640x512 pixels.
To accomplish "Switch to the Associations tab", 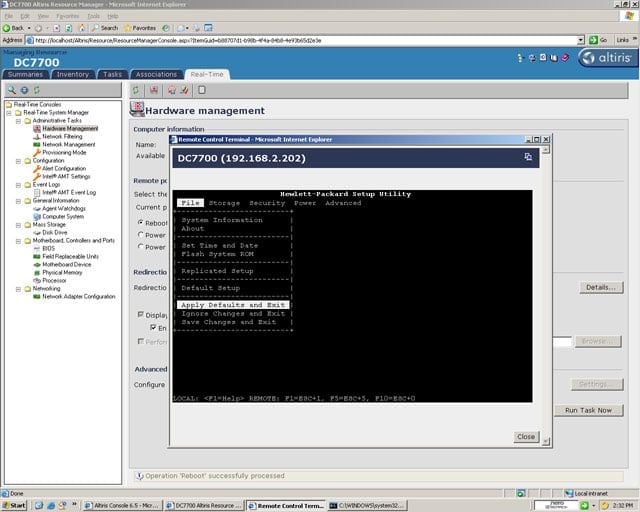I will click(x=156, y=74).
